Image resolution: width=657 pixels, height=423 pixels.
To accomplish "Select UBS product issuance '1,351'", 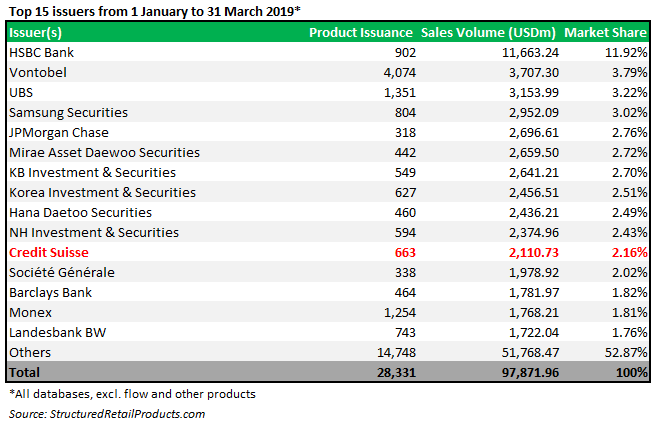I will (x=400, y=93).
